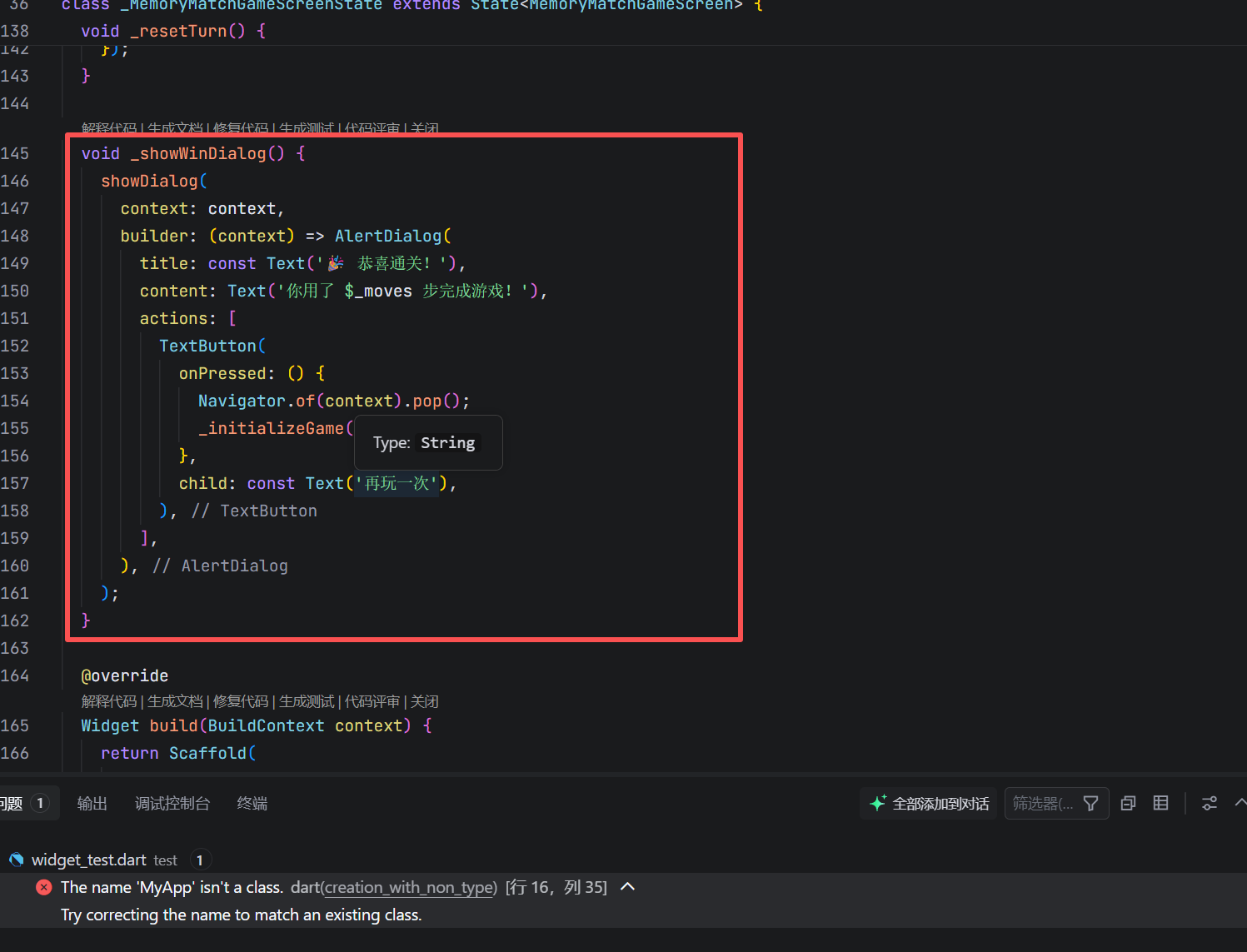This screenshot has width=1247, height=952.
Task: Click the red error icon for MyApp problem
Action: [x=43, y=887]
